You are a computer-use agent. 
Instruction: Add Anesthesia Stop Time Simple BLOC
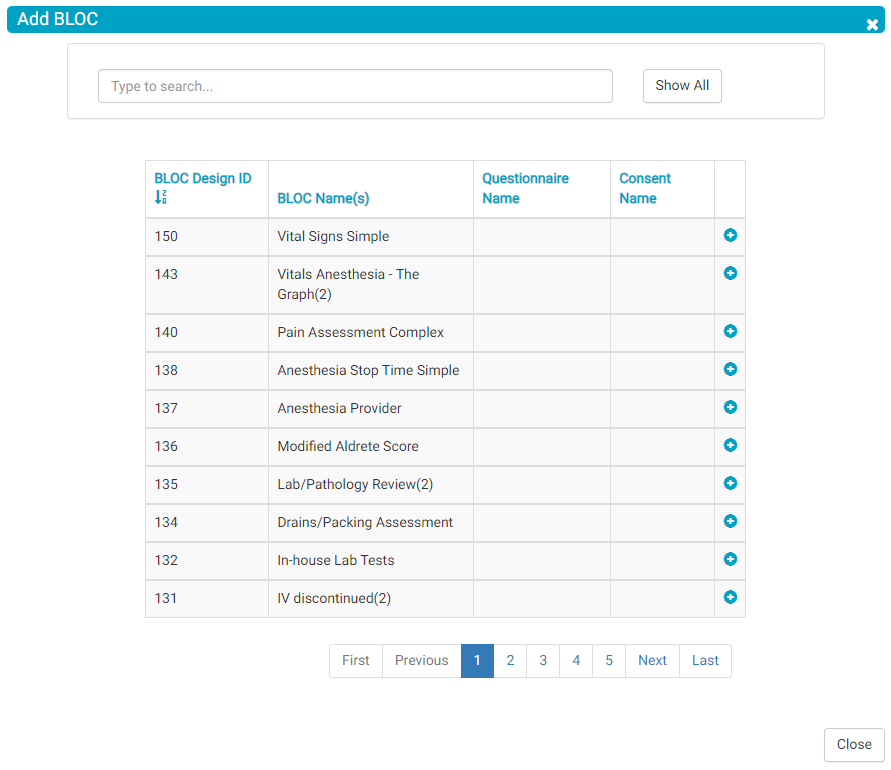(730, 369)
